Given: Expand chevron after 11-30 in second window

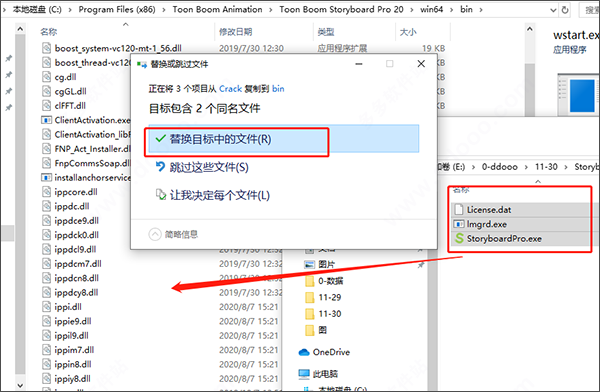Looking at the screenshot, I should pyautogui.click(x=566, y=167).
